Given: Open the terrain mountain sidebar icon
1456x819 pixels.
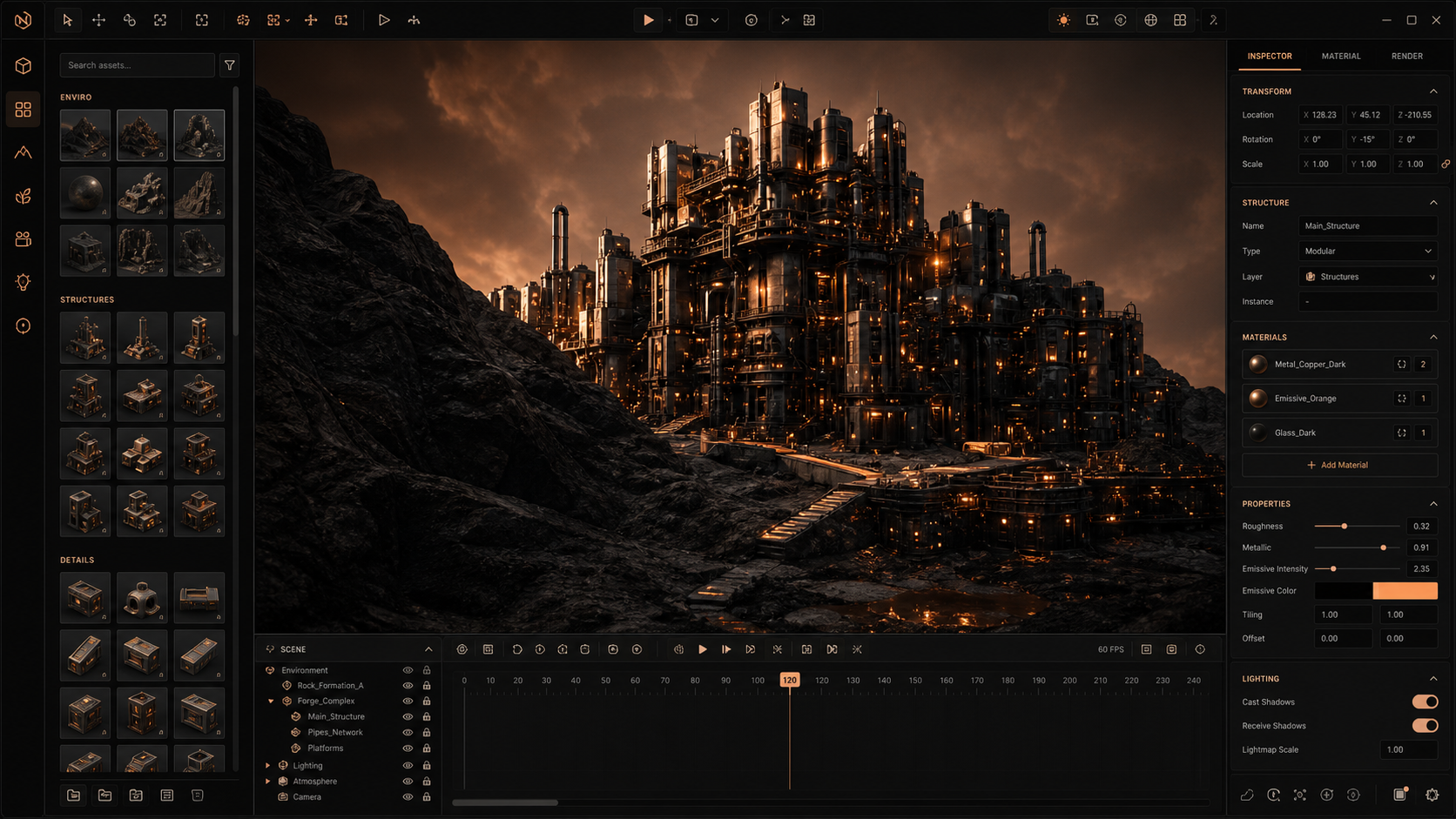Looking at the screenshot, I should click(24, 152).
